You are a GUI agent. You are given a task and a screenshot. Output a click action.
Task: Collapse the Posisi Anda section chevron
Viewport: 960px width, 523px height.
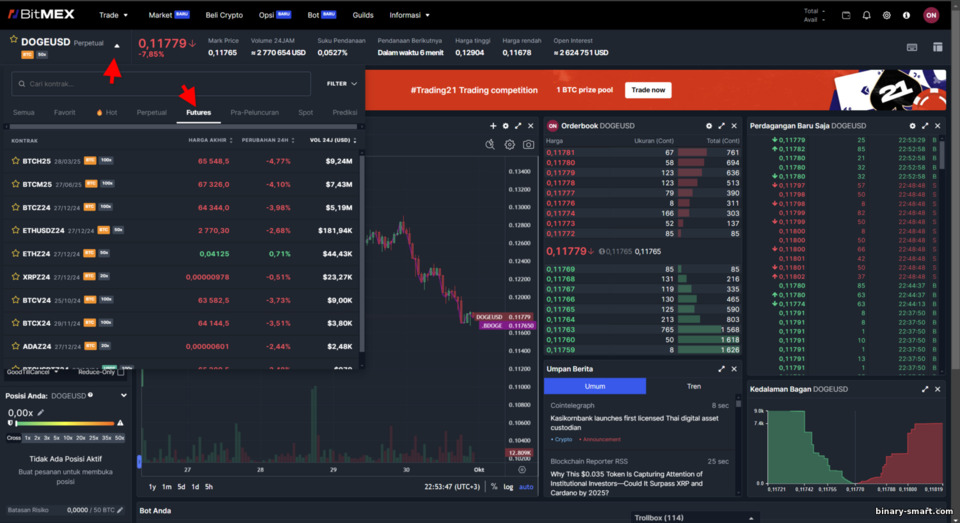124,396
